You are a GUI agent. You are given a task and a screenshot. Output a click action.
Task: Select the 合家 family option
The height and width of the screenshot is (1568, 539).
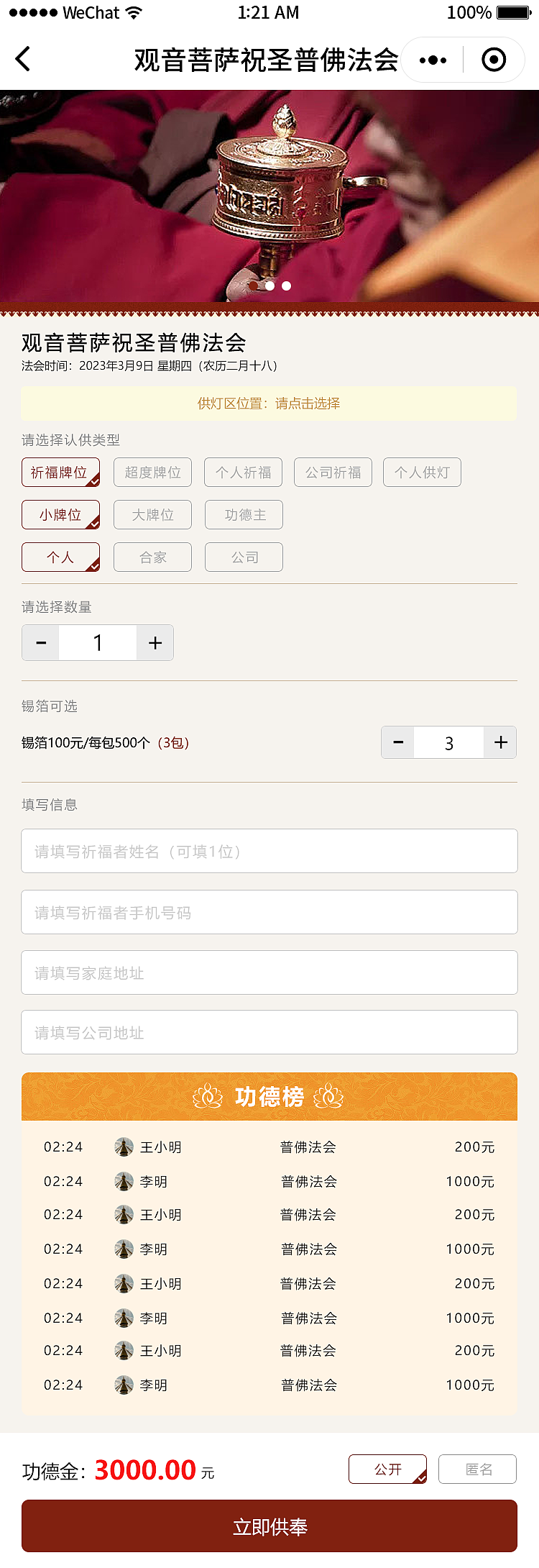click(152, 557)
